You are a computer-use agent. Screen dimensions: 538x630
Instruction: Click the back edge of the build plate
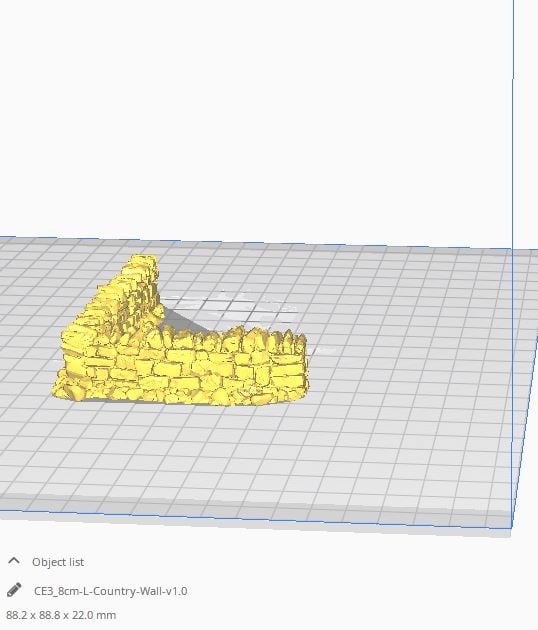(257, 243)
